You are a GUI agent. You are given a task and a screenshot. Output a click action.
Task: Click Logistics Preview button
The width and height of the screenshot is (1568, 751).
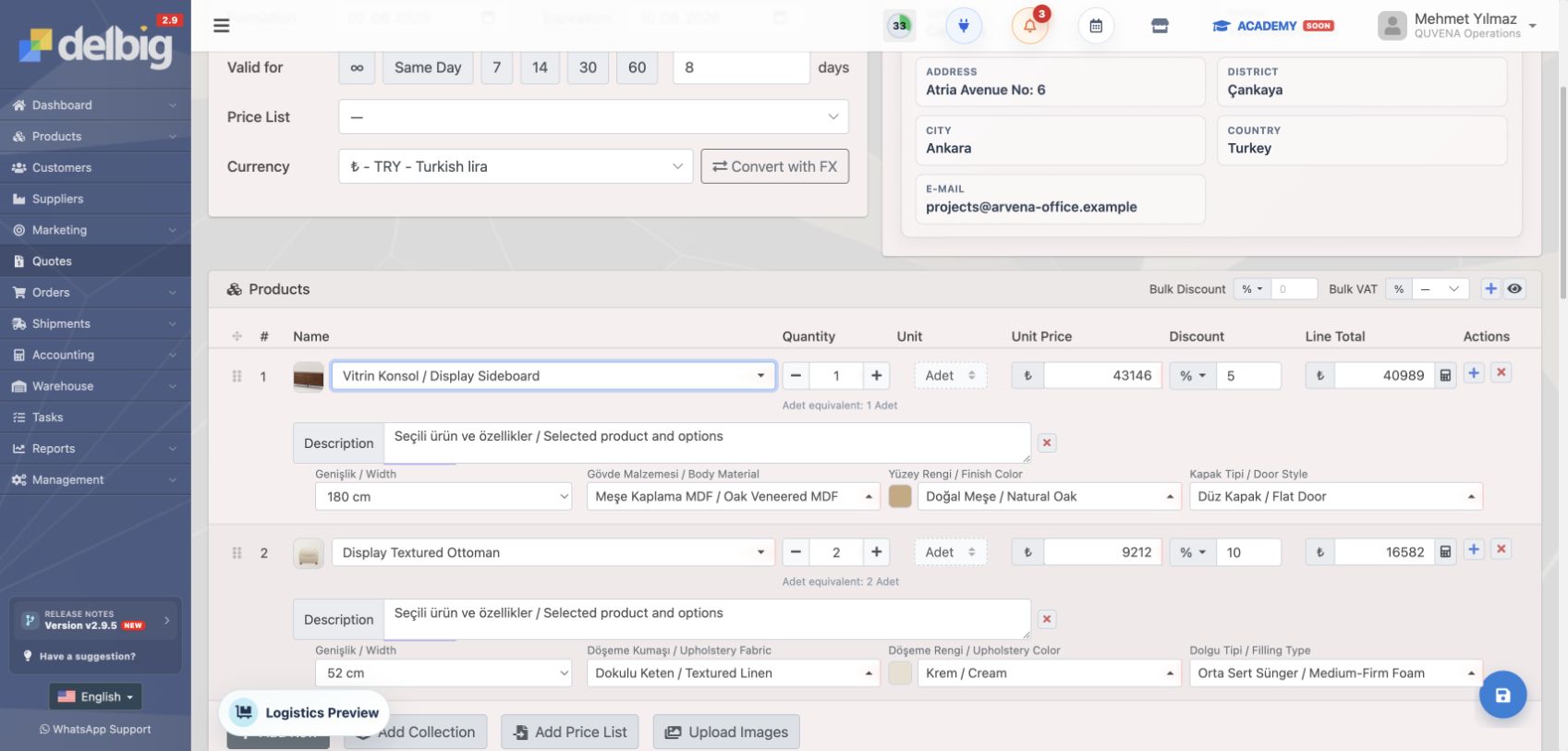(x=304, y=712)
